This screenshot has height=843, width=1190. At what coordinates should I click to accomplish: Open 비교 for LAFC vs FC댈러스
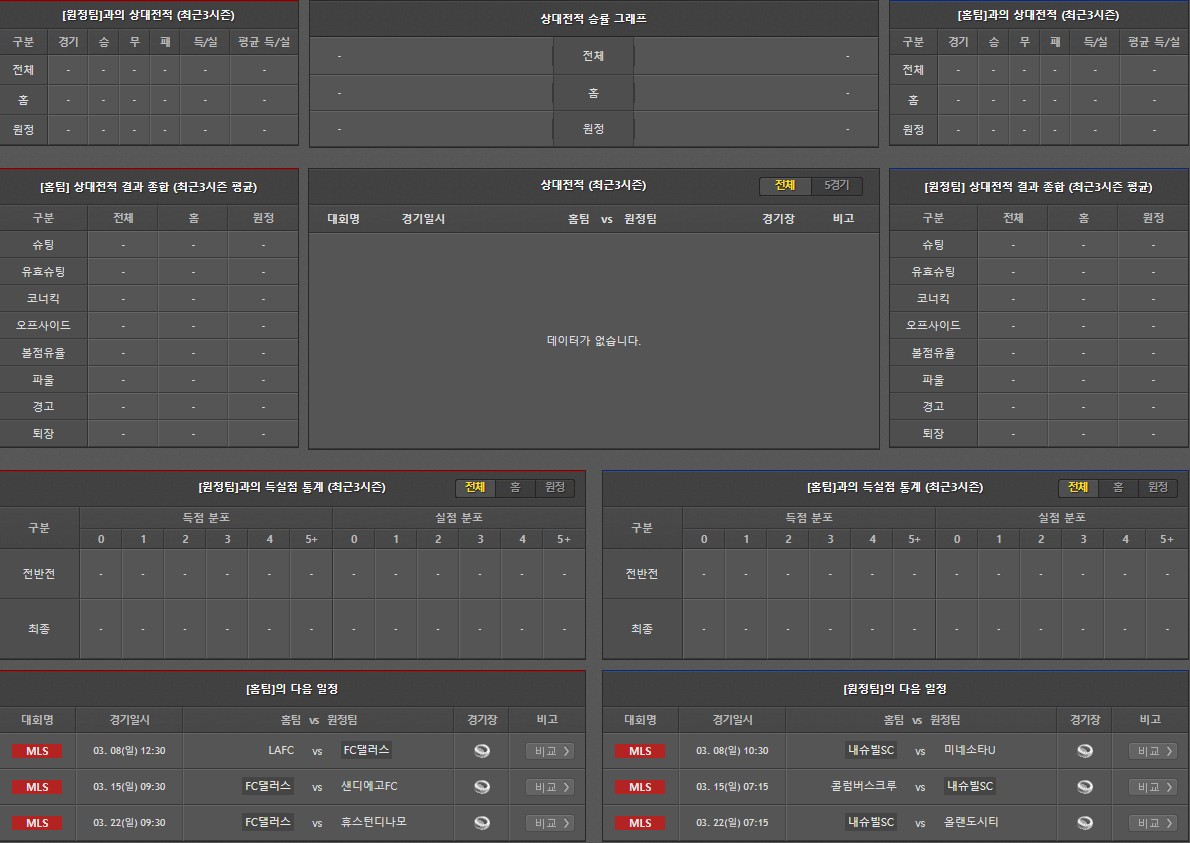(x=550, y=751)
